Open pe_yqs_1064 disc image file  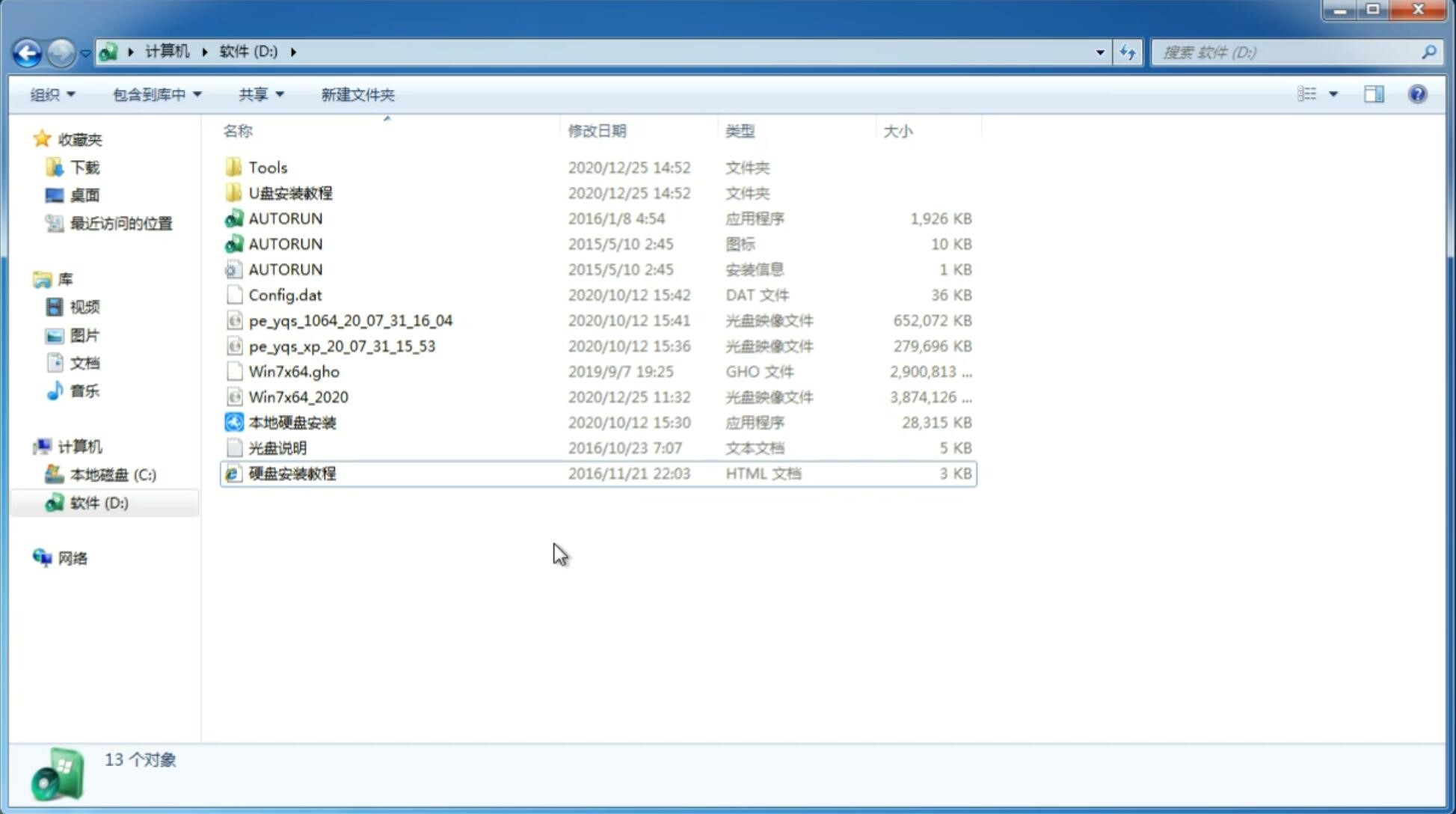click(x=350, y=319)
